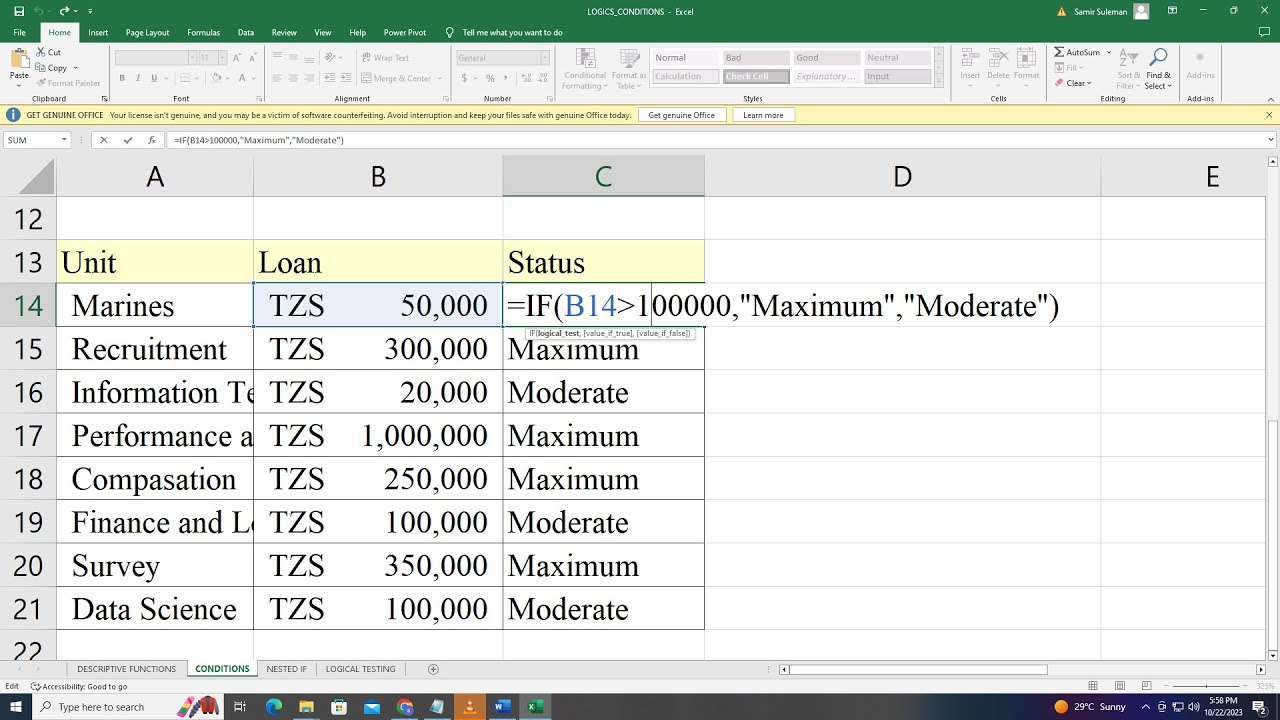Screen dimensions: 1280x720
Task: Click the Windows Start button
Action: coord(17,707)
